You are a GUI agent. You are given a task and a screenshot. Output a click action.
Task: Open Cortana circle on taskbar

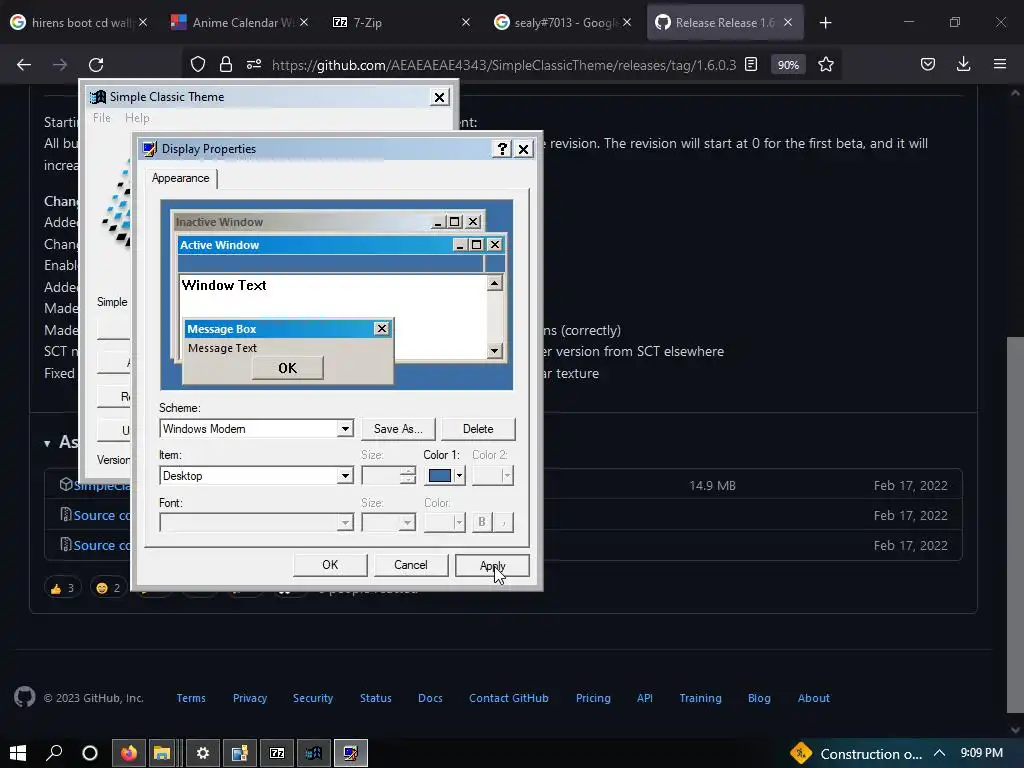(90, 753)
